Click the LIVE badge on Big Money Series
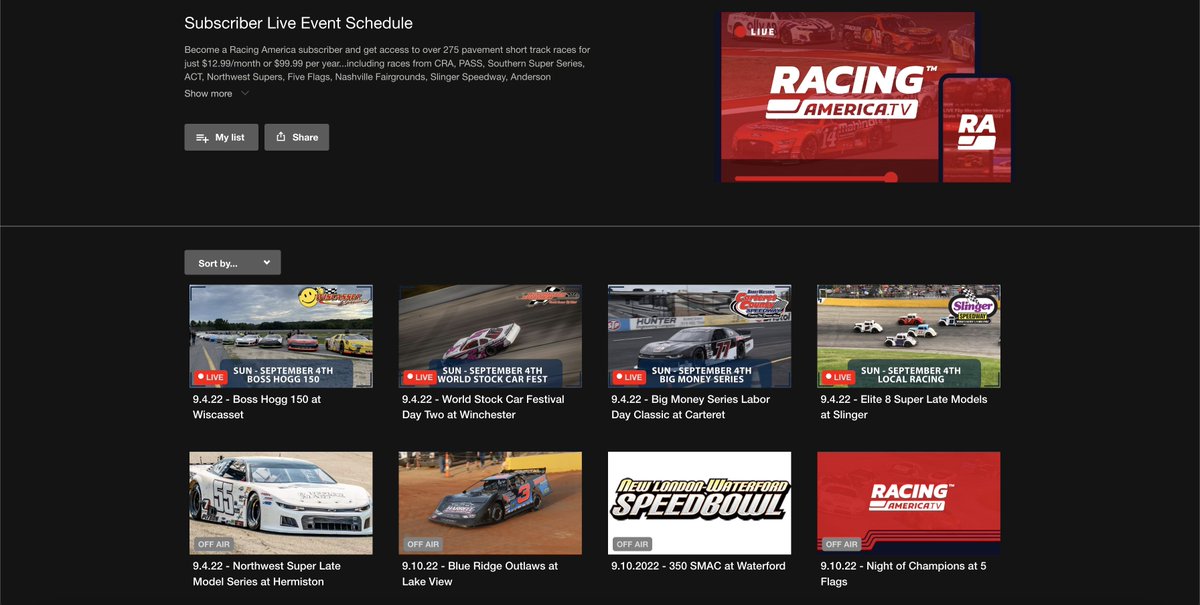Image resolution: width=1200 pixels, height=605 pixels. [628, 377]
